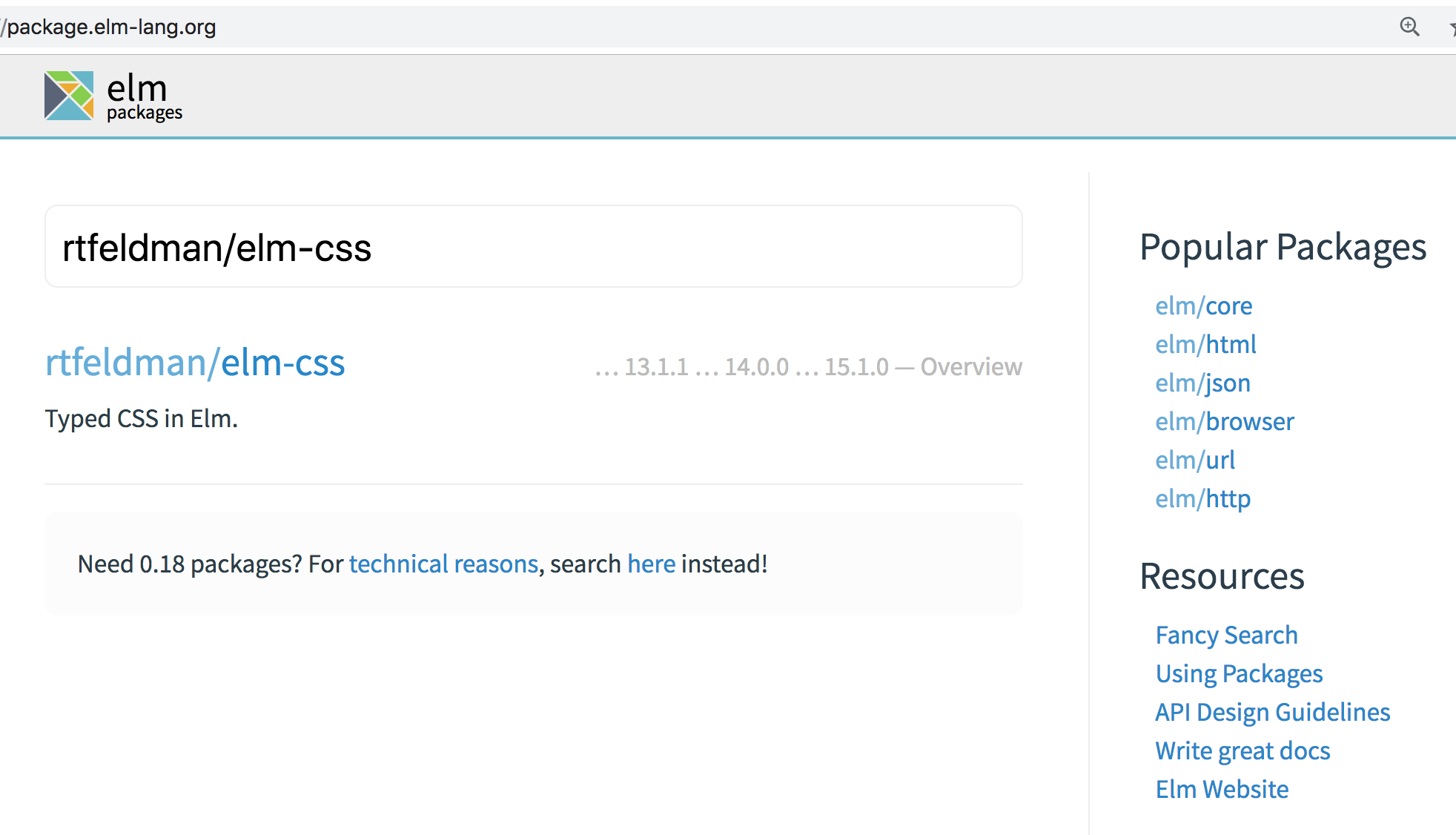Click the package search input field
The height and width of the screenshot is (835, 1456).
533,247
